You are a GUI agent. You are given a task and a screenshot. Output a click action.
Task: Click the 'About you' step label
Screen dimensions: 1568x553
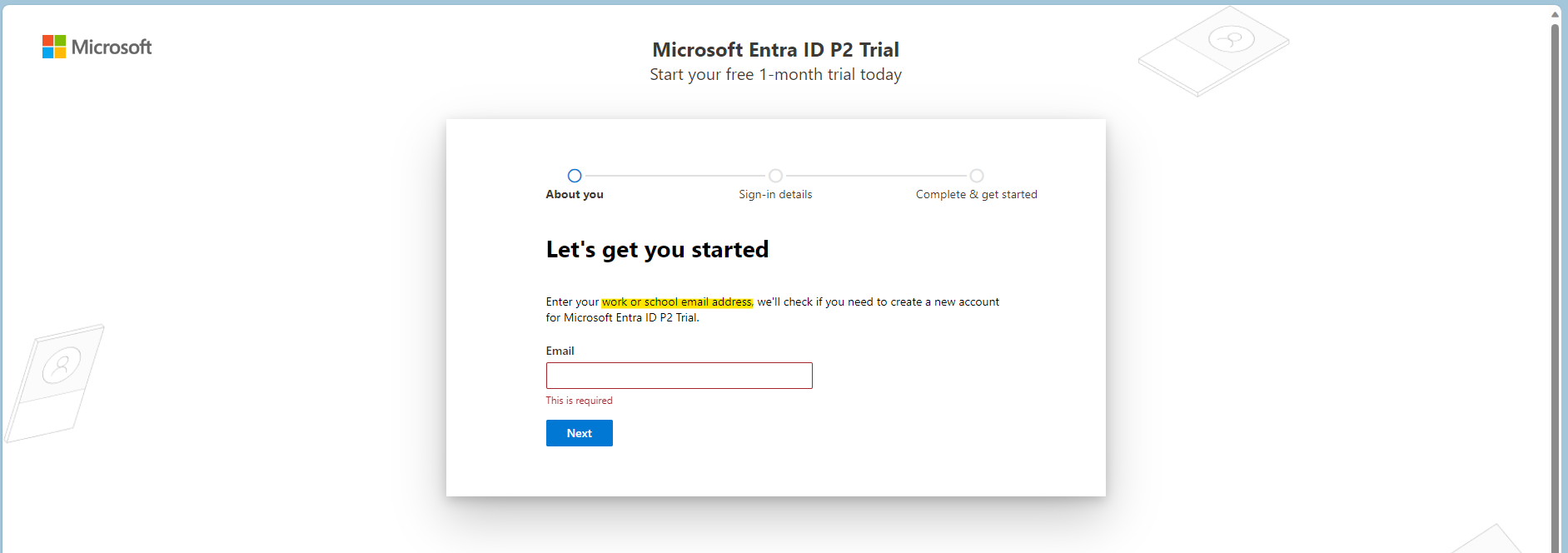click(x=575, y=194)
